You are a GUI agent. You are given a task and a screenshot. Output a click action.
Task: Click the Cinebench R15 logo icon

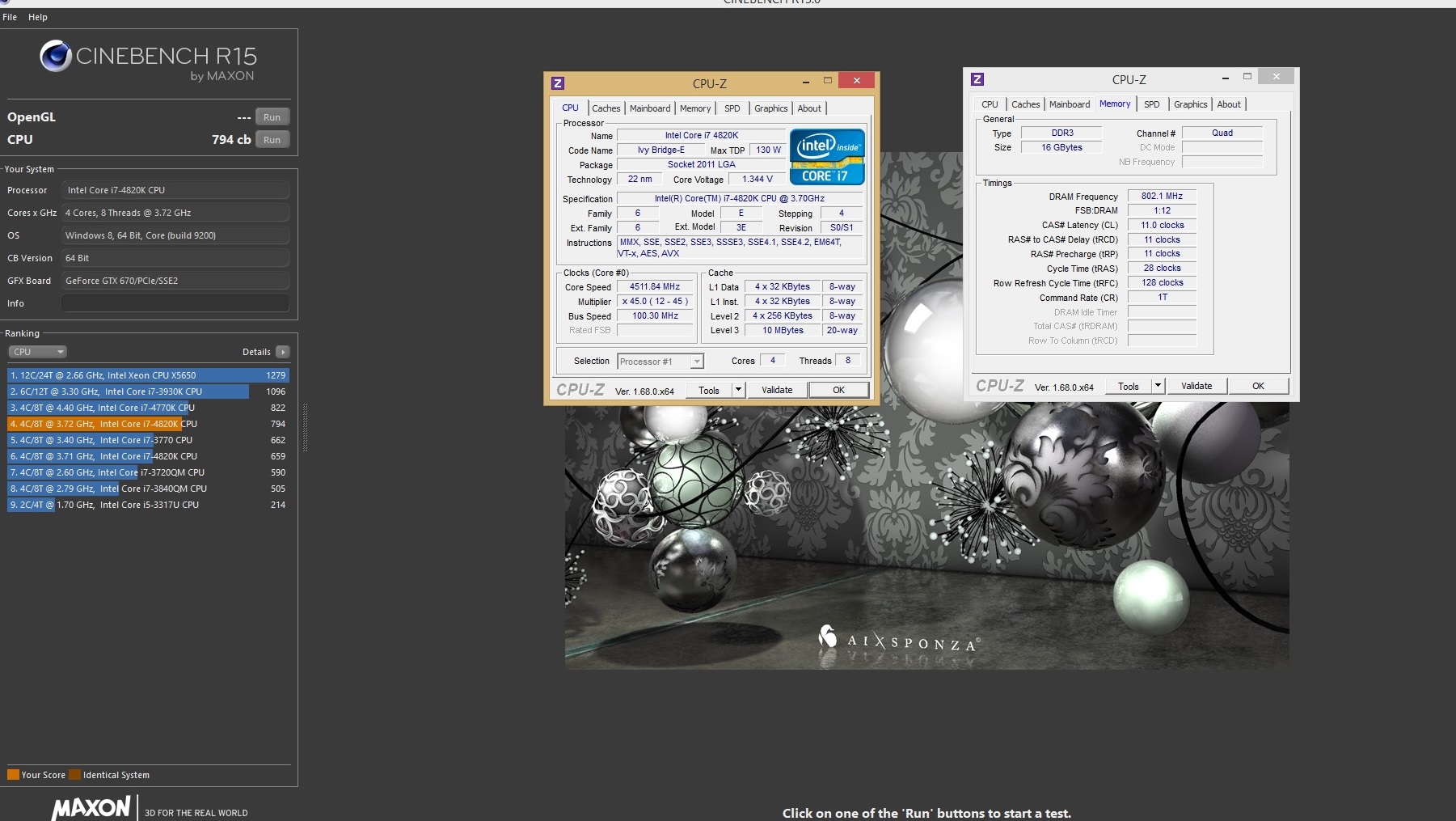[56, 56]
